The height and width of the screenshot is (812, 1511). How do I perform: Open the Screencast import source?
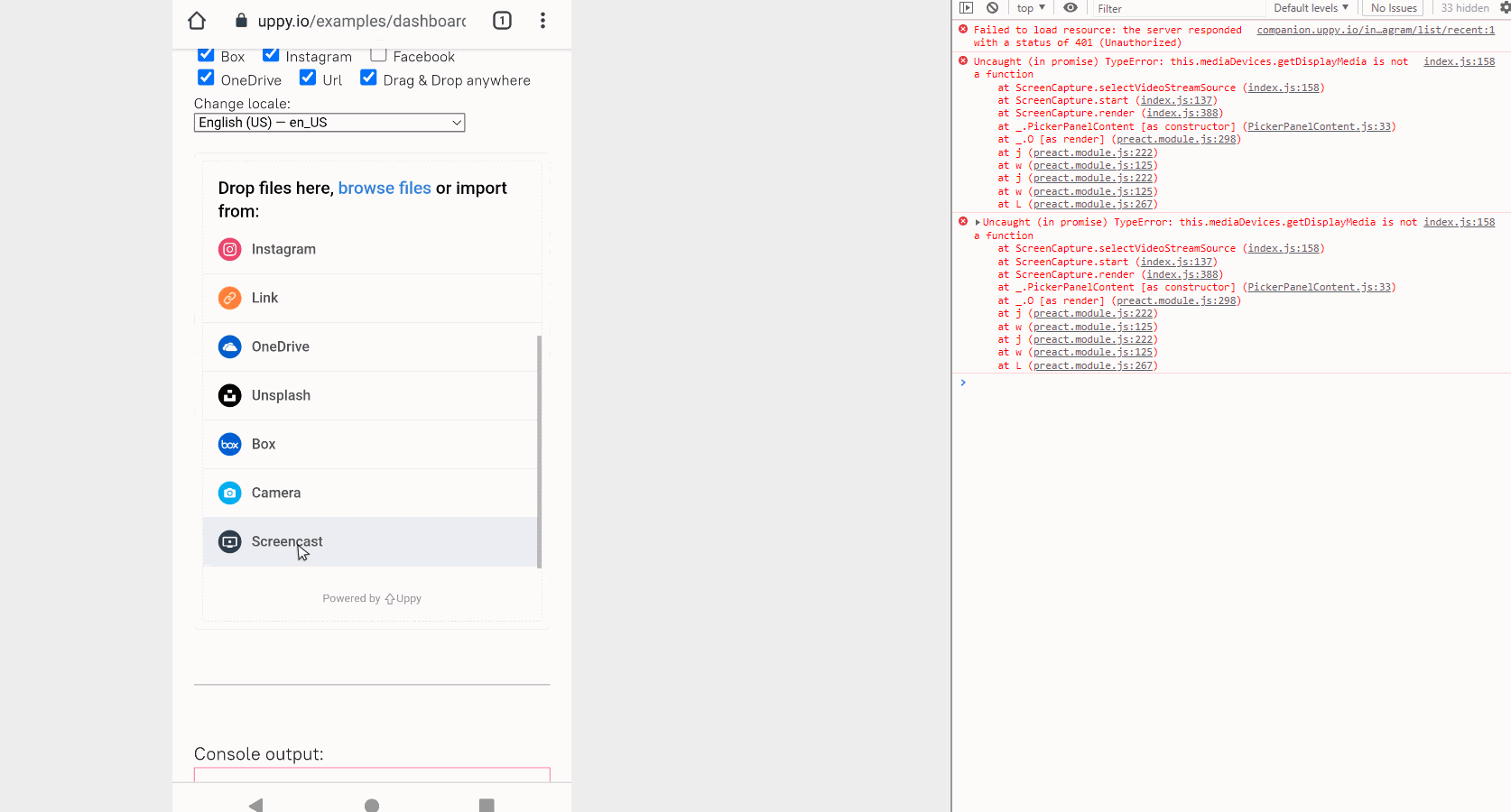click(x=287, y=541)
